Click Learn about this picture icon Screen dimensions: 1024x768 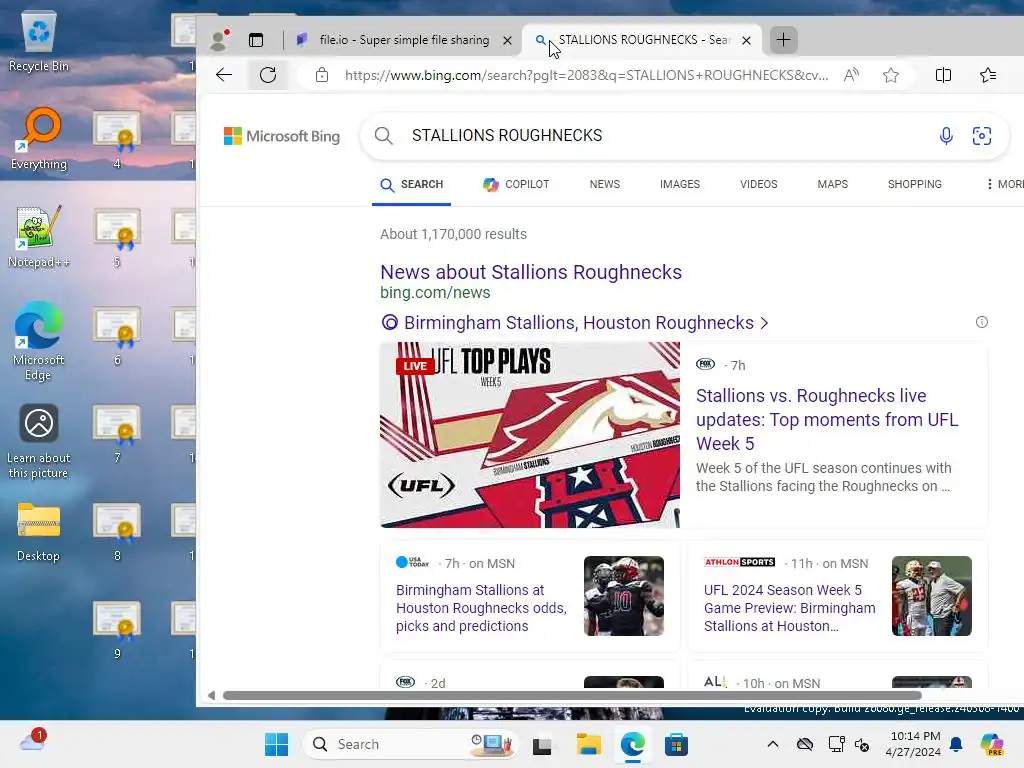click(x=39, y=440)
